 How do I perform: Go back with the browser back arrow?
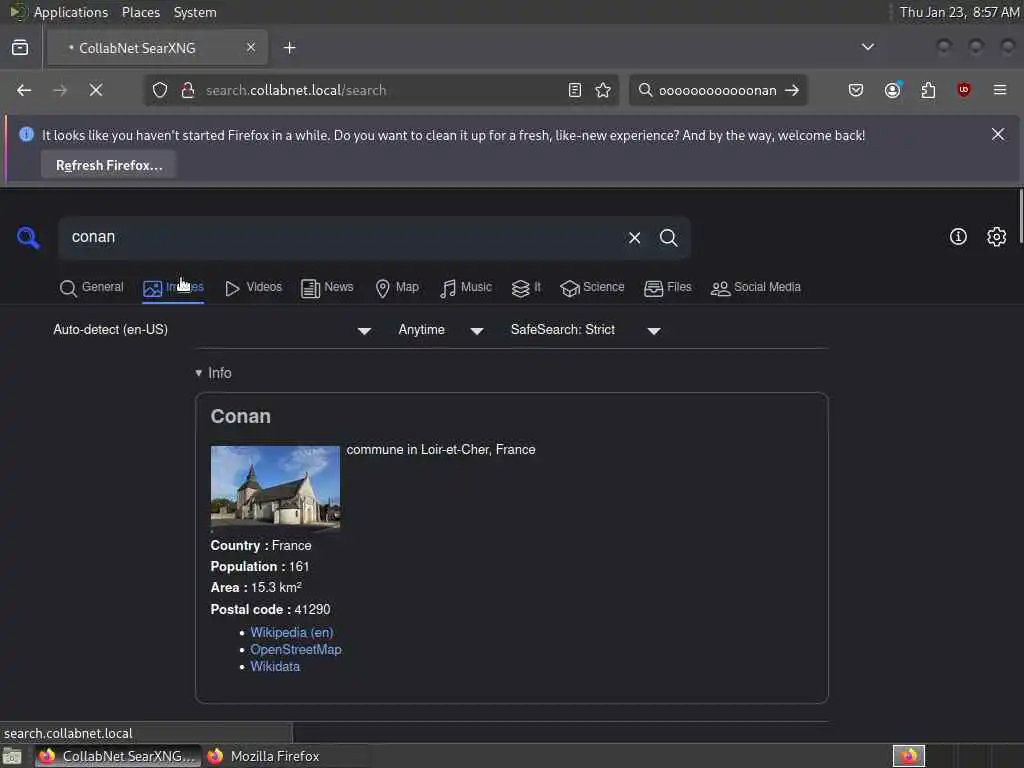pyautogui.click(x=24, y=90)
